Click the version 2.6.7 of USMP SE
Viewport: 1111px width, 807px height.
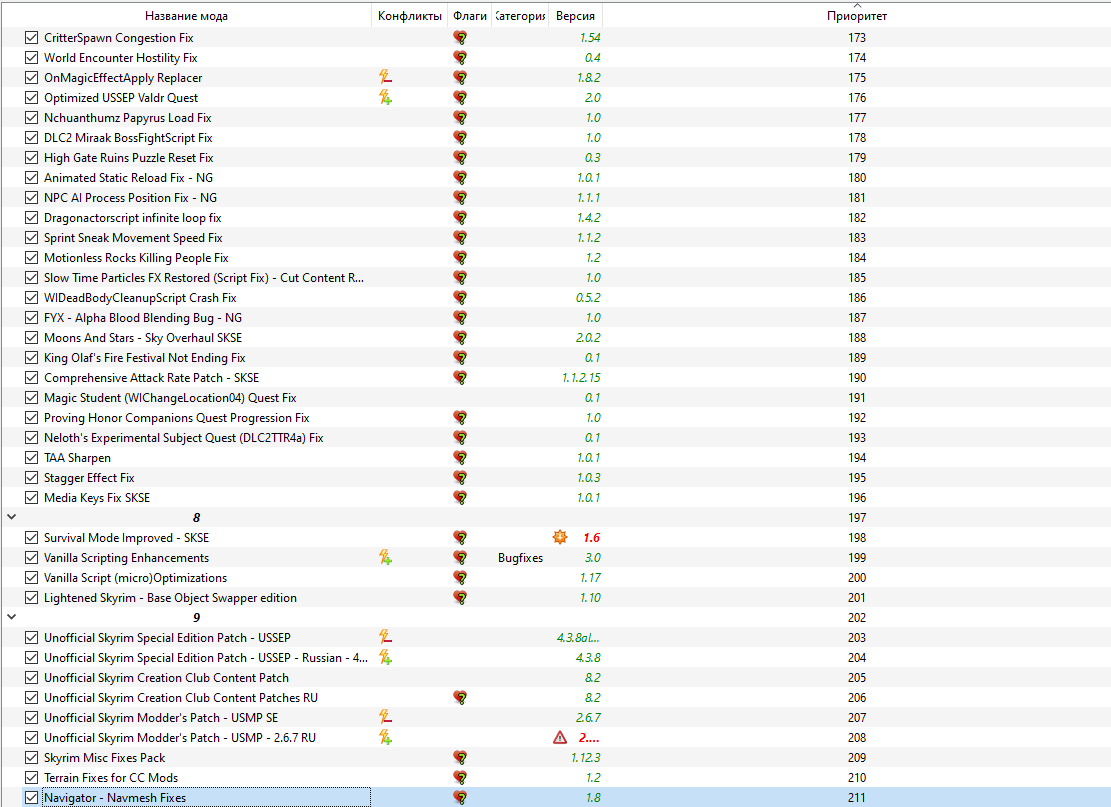coord(588,718)
